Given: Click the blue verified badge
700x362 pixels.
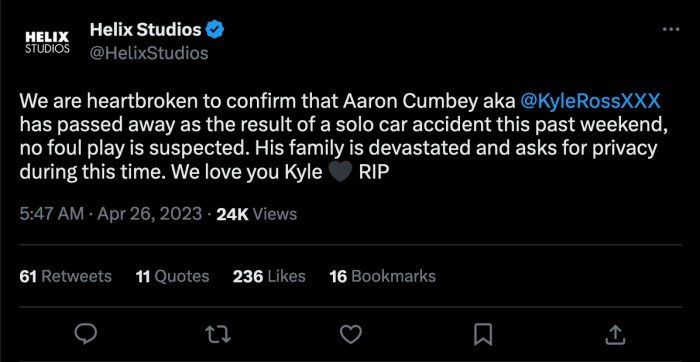Looking at the screenshot, I should (215, 30).
